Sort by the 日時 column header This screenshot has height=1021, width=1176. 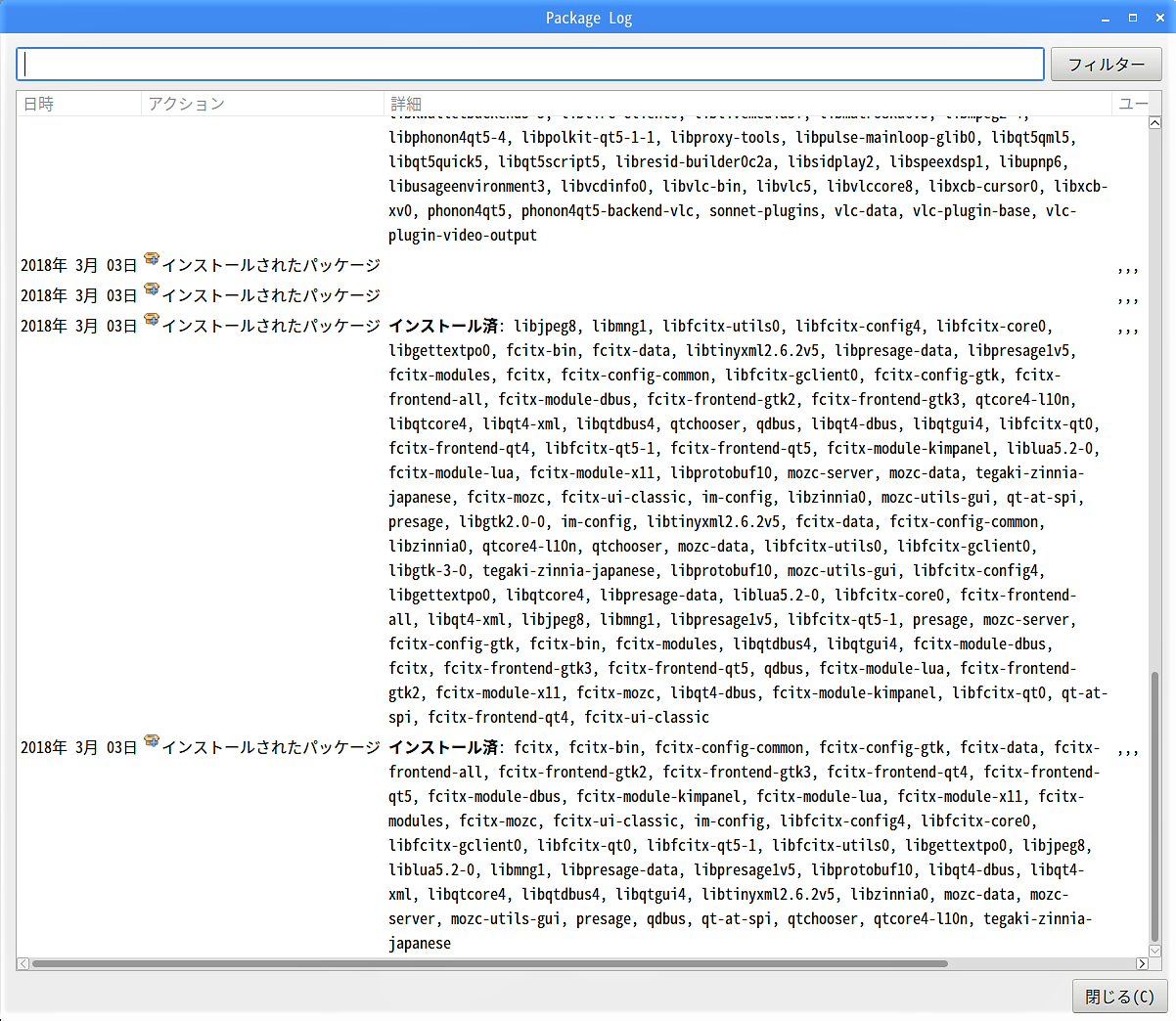79,104
